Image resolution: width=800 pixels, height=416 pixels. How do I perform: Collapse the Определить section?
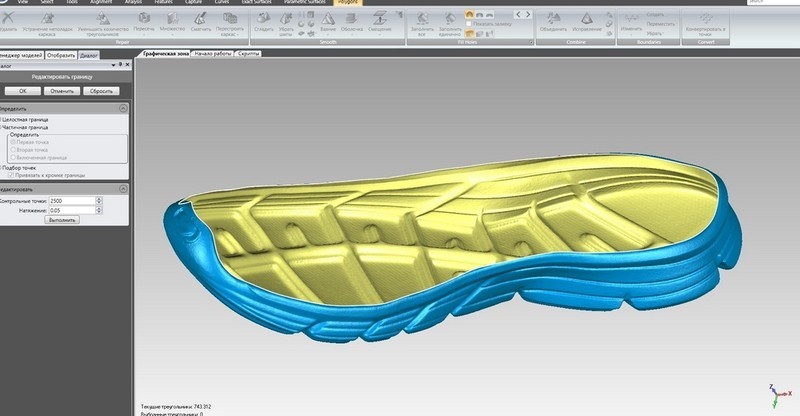point(122,107)
